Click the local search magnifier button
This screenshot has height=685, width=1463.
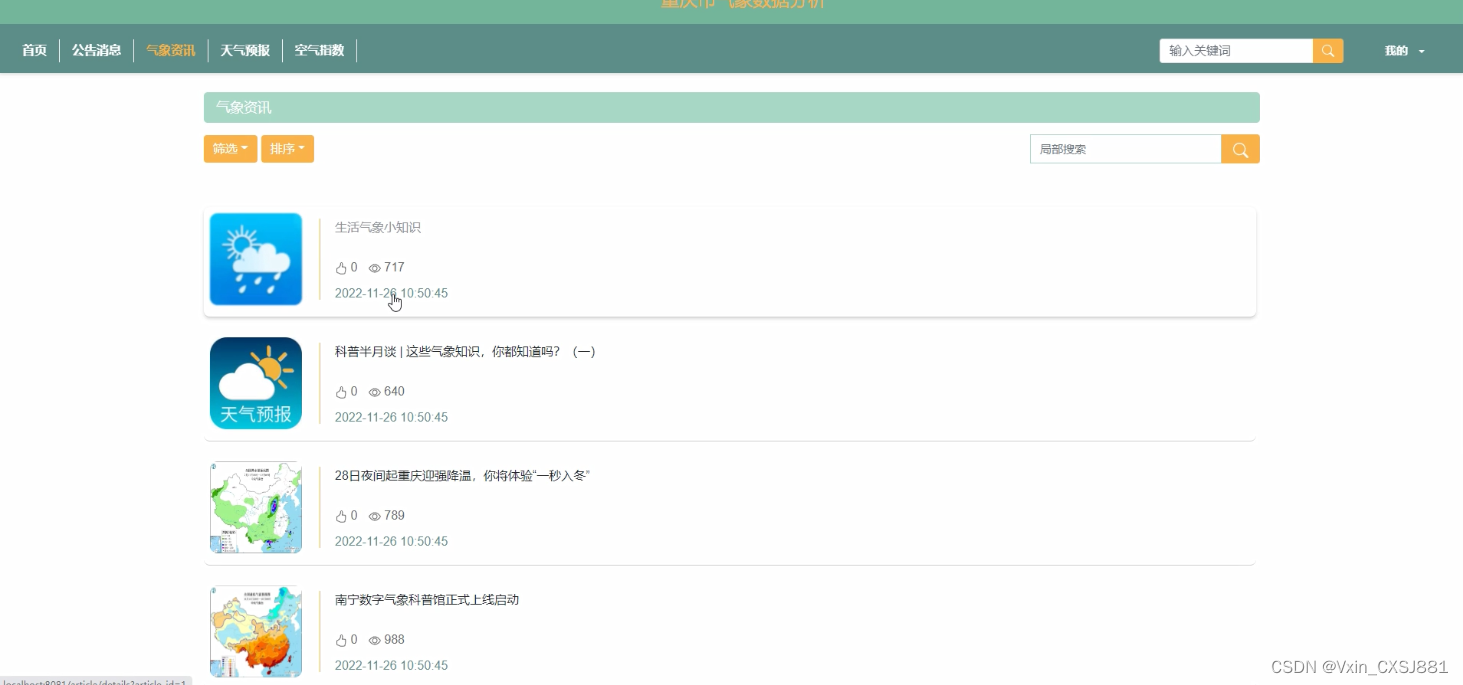(1240, 149)
